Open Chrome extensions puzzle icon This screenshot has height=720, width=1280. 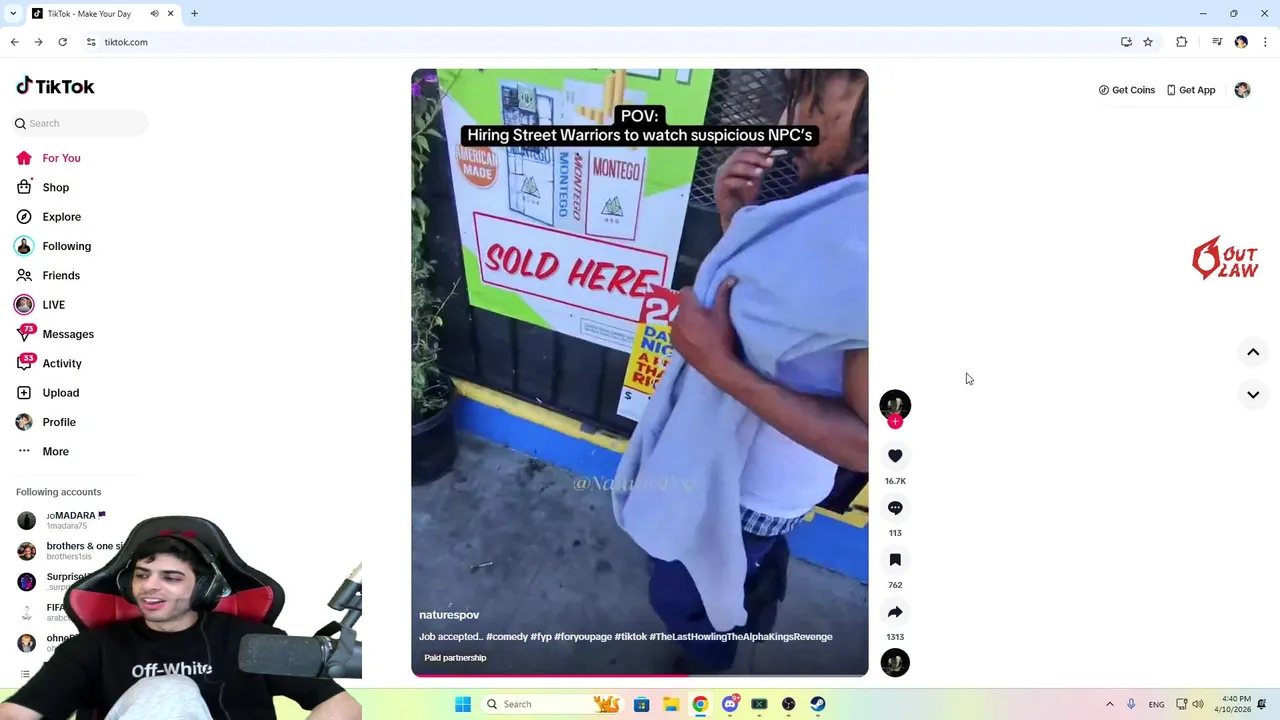point(1182,42)
